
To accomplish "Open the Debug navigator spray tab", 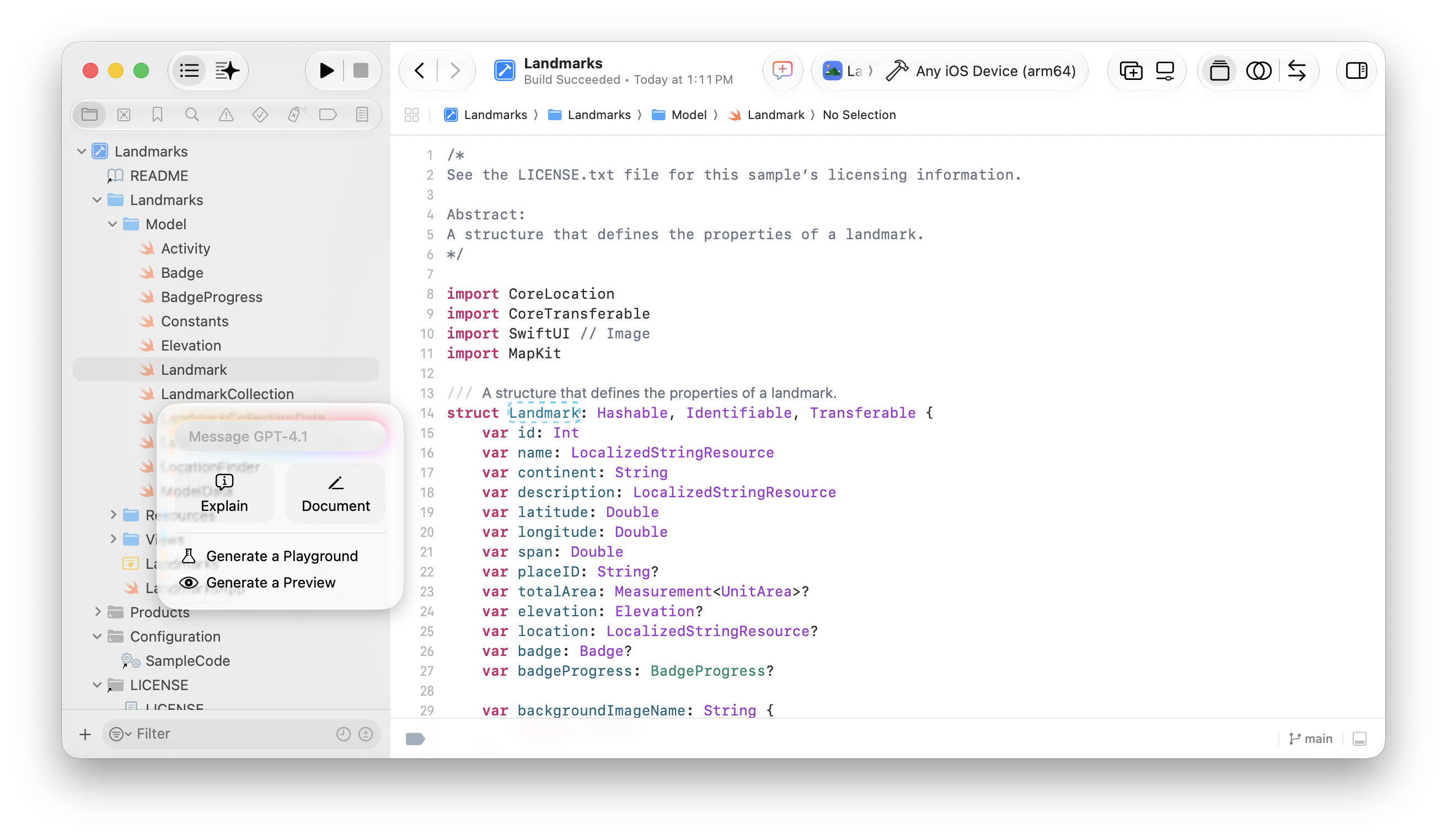I will [x=296, y=115].
